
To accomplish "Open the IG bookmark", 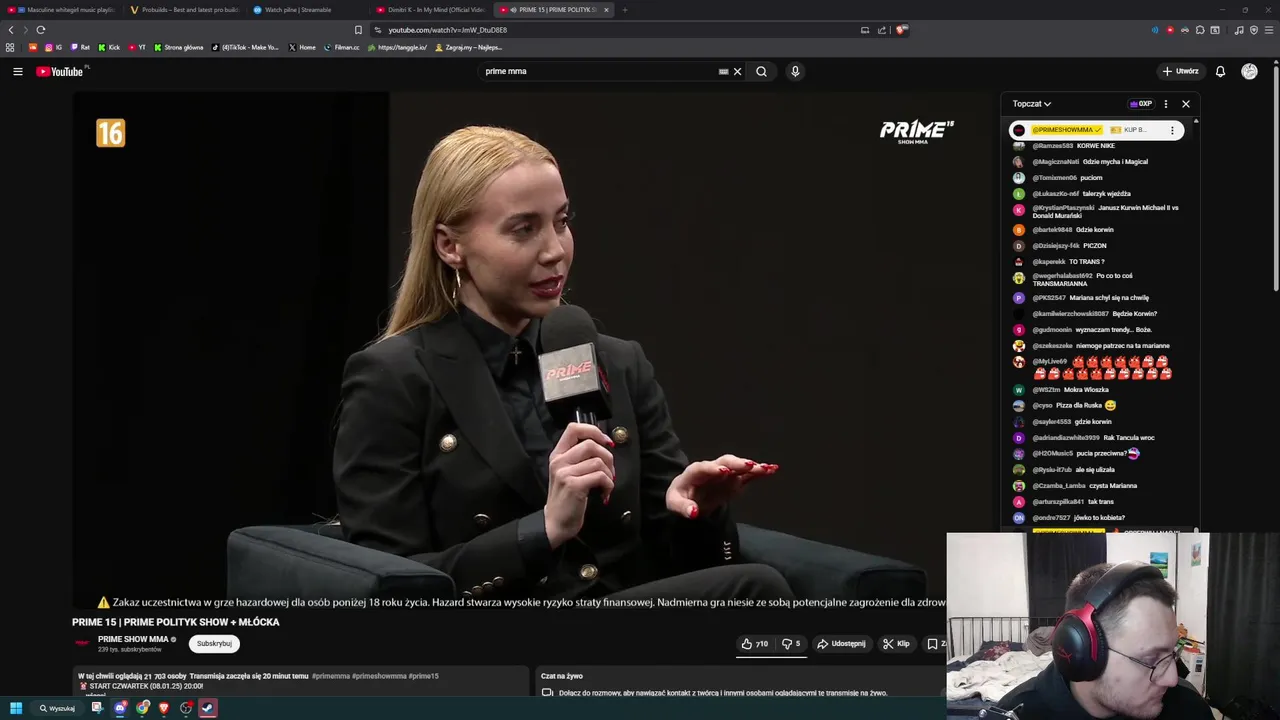I will click(53, 47).
